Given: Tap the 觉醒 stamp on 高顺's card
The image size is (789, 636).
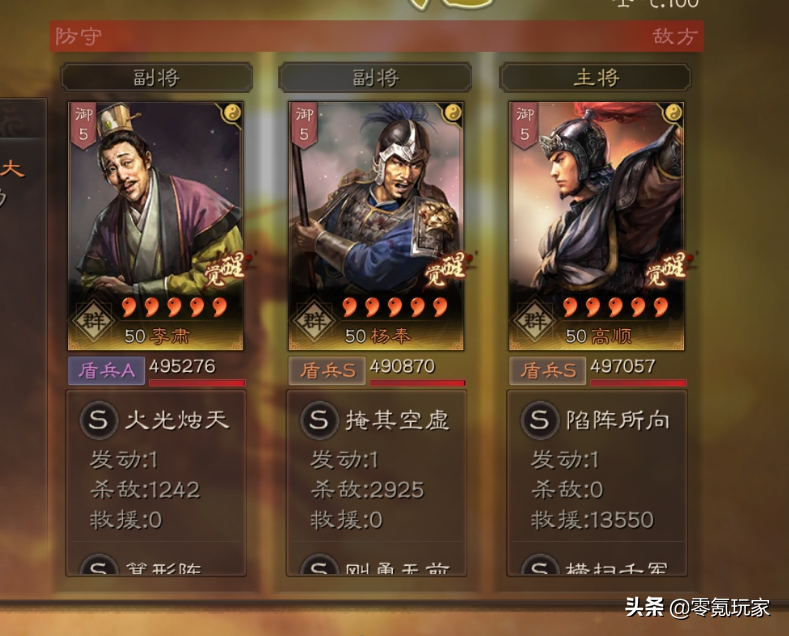Looking at the screenshot, I should 667,270.
